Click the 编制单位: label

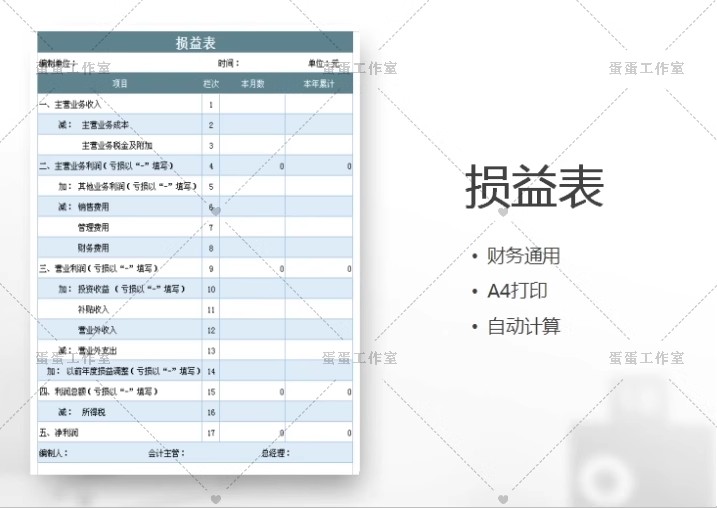click(x=57, y=64)
